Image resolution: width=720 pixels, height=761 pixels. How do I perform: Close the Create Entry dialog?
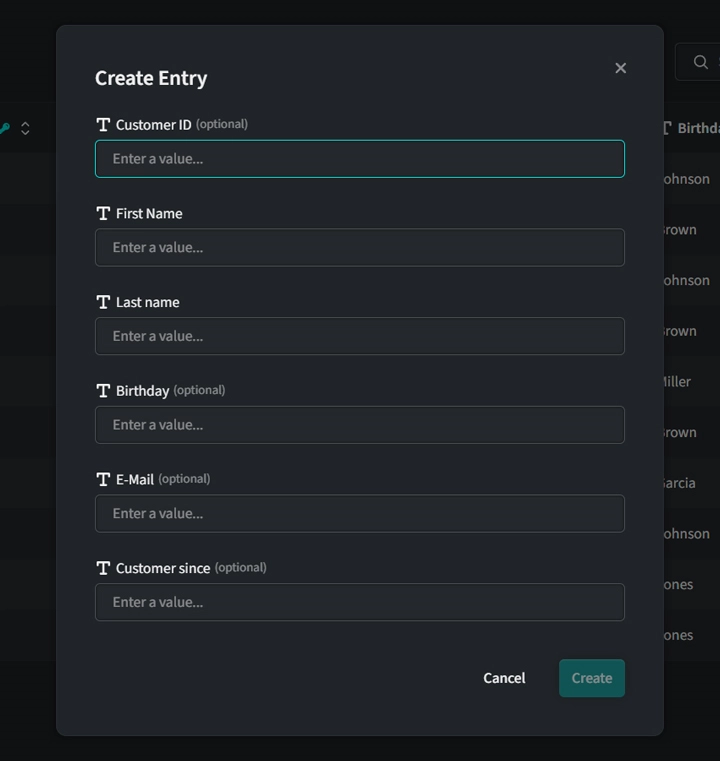620,68
